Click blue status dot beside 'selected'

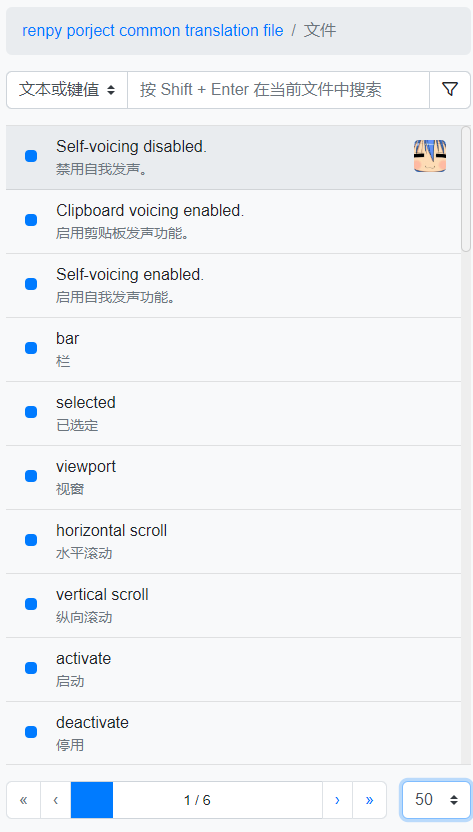pyautogui.click(x=31, y=412)
